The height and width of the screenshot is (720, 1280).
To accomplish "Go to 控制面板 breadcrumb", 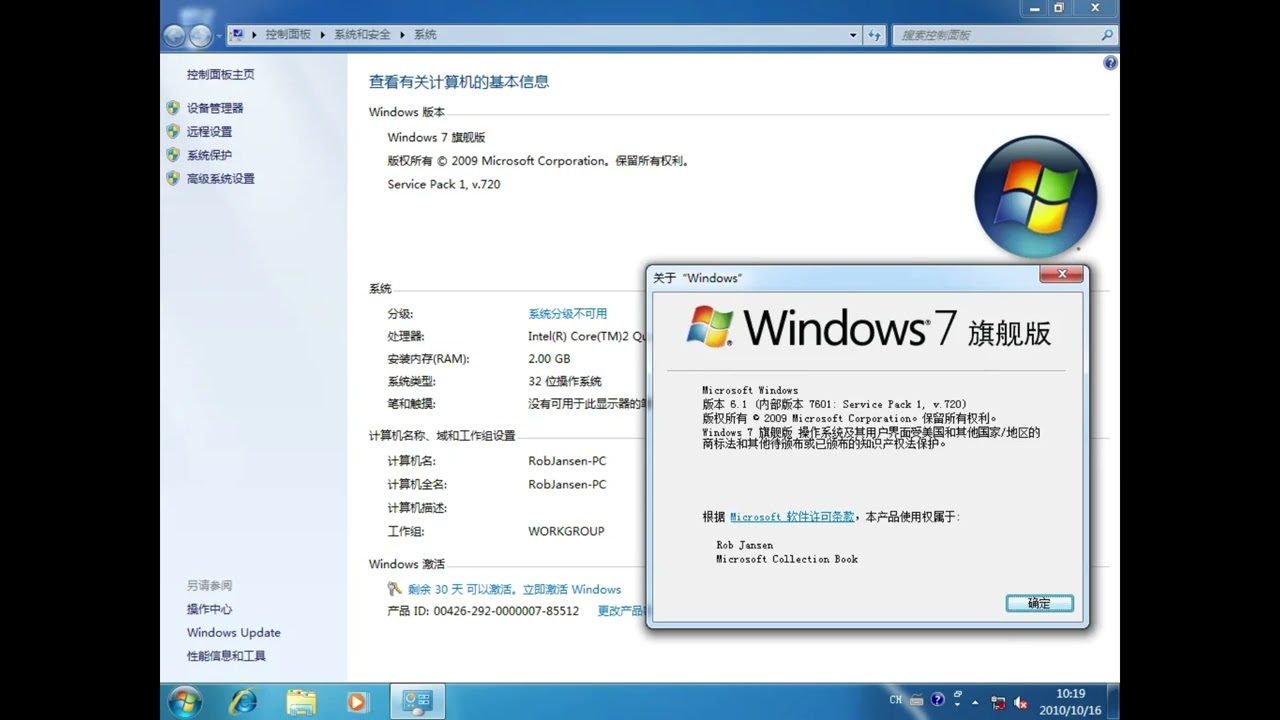I will tap(288, 35).
